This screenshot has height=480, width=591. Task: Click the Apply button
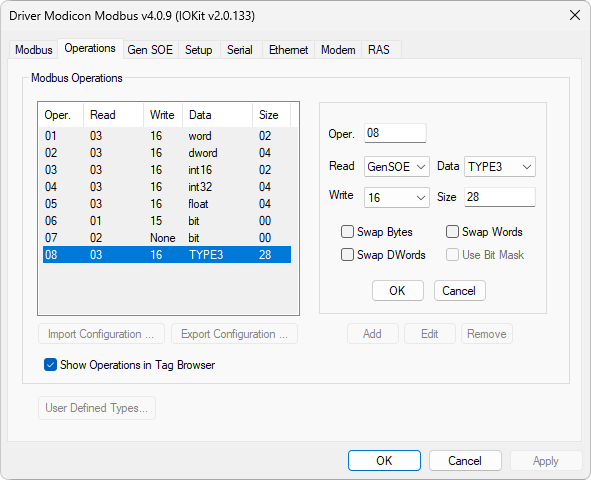click(x=546, y=460)
